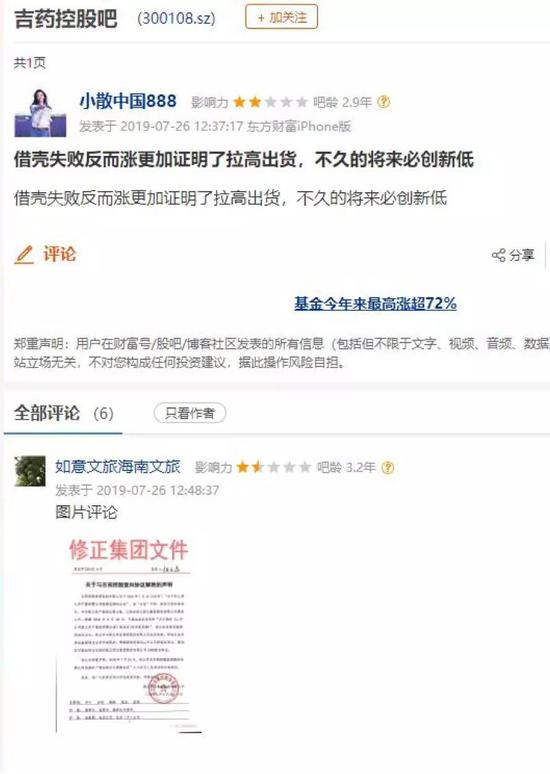Enlarge the 修正集团文件 image attachment
This screenshot has height=774, width=550.
(129, 635)
